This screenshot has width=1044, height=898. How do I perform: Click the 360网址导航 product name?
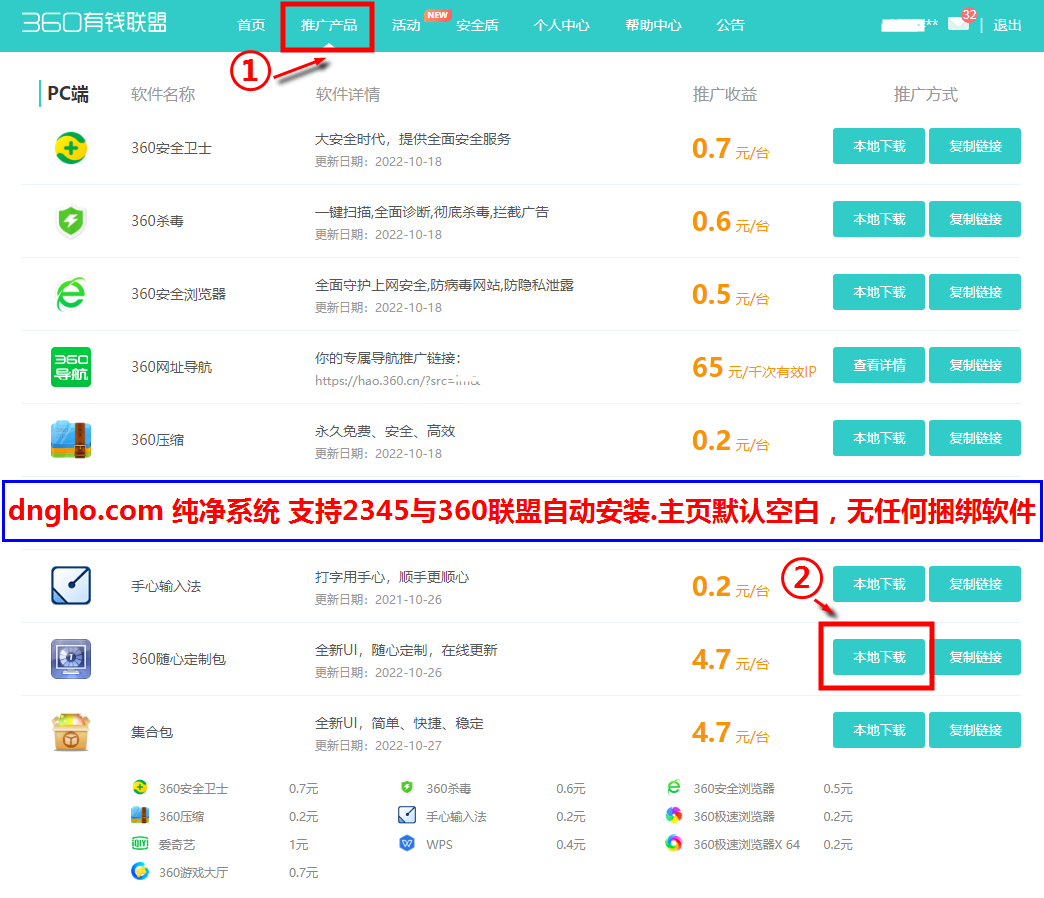pos(171,367)
